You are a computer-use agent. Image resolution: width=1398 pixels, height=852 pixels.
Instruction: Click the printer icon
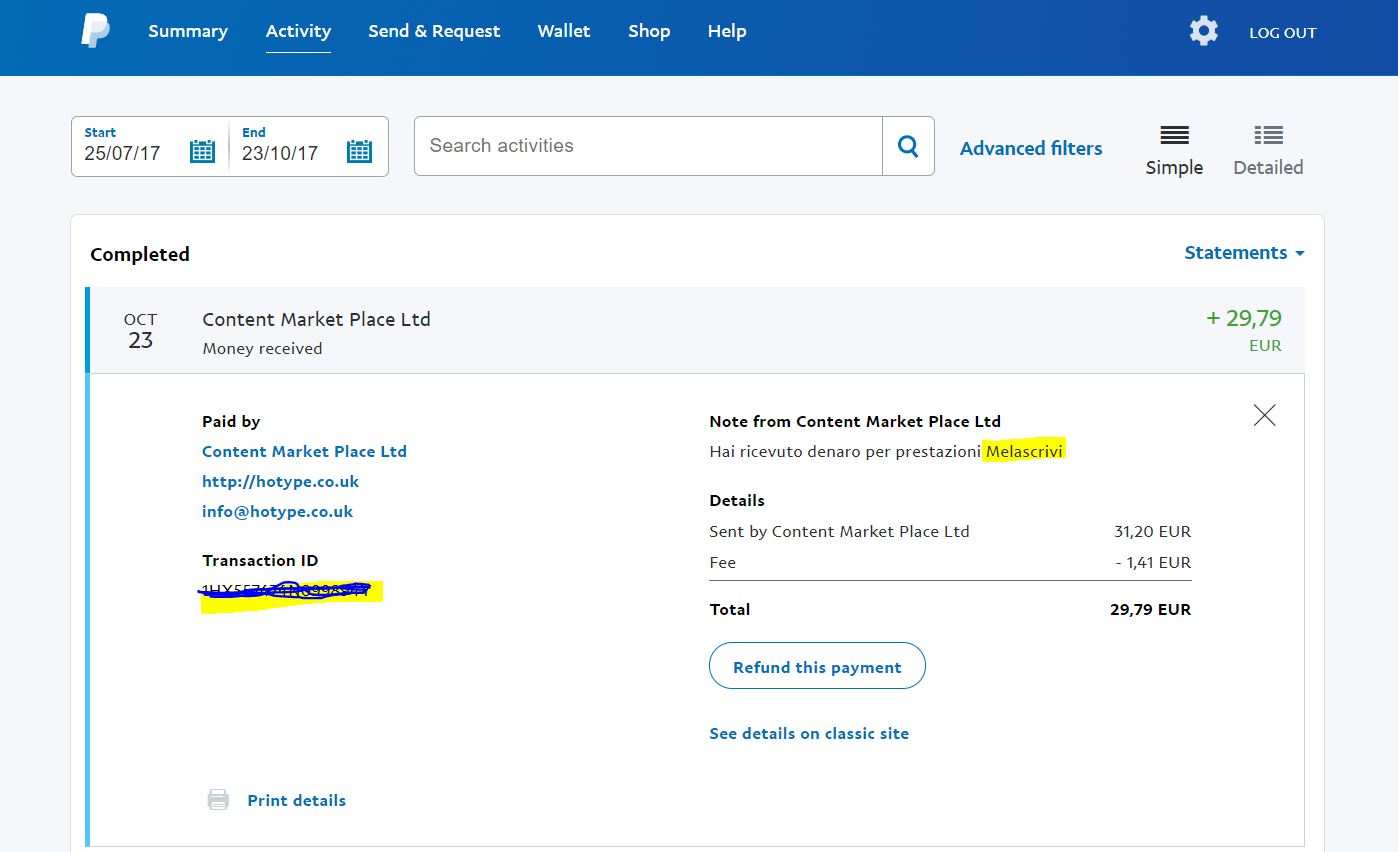[218, 800]
